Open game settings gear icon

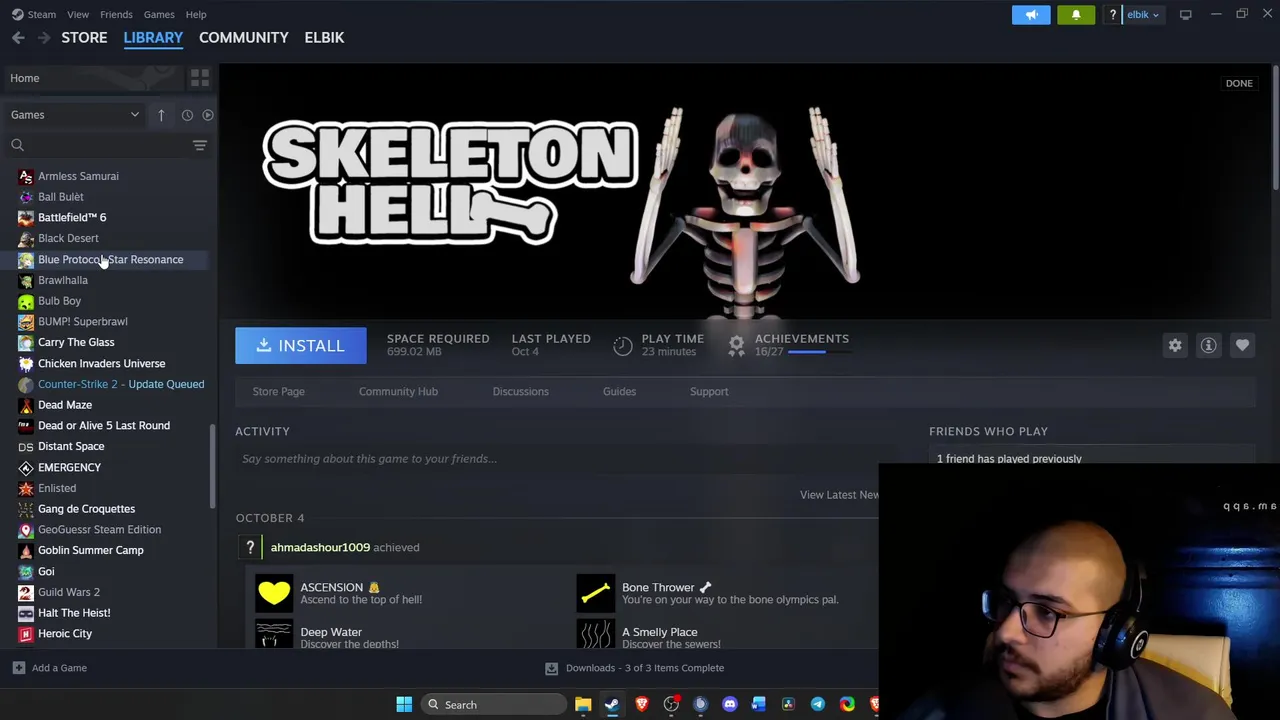(1175, 345)
